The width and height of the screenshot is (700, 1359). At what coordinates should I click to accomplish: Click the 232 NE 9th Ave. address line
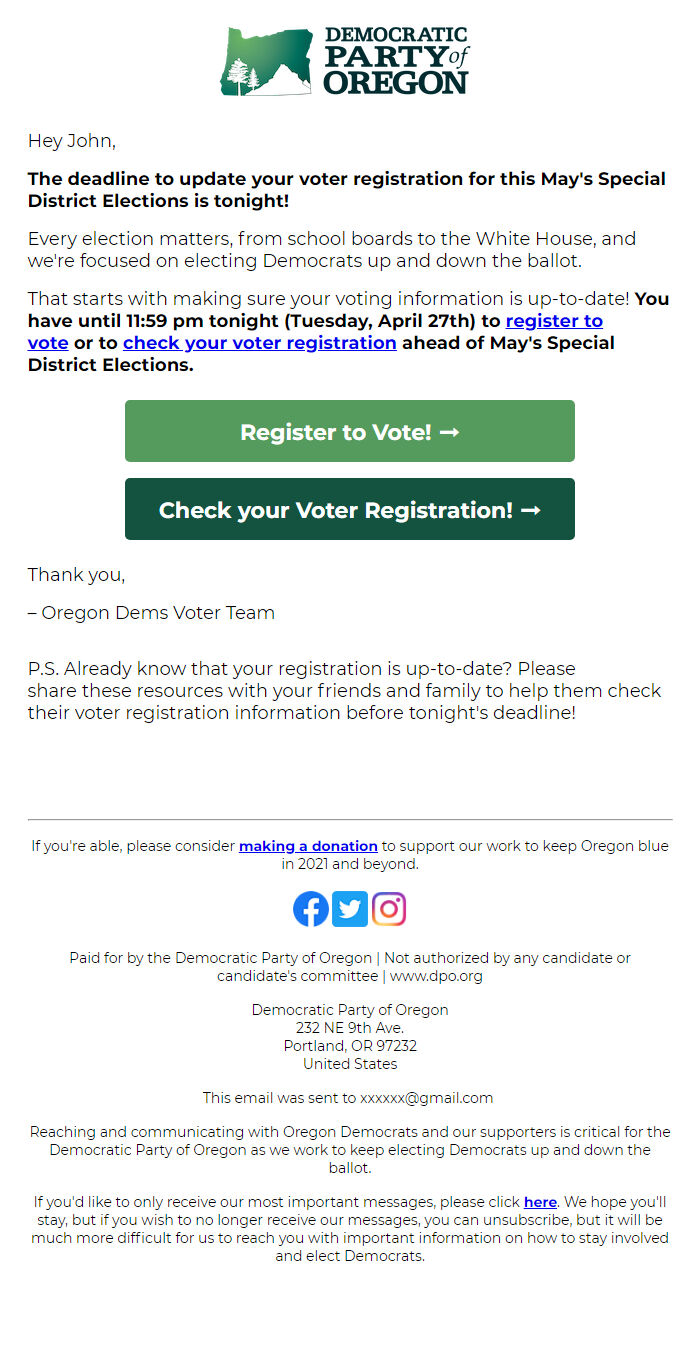(x=350, y=1028)
